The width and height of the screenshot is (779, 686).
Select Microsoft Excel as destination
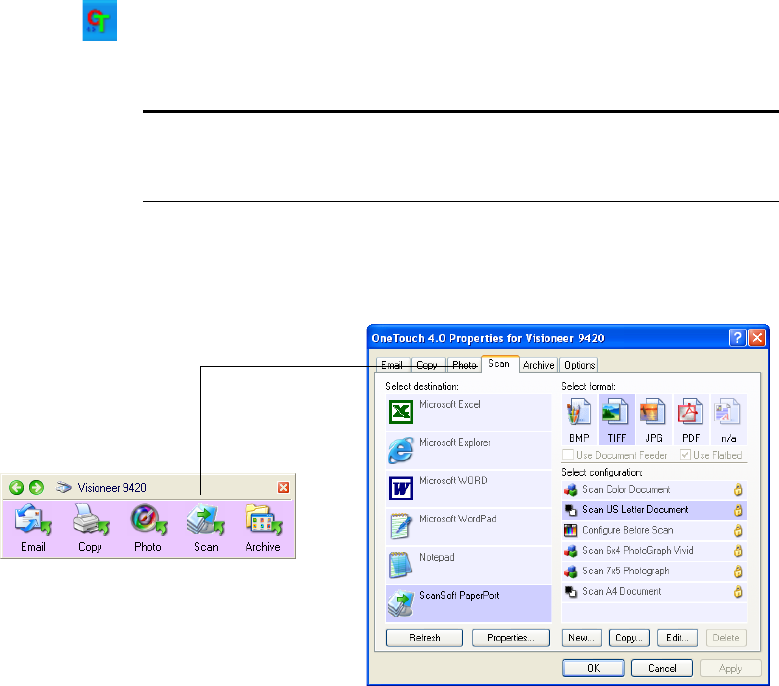point(468,413)
